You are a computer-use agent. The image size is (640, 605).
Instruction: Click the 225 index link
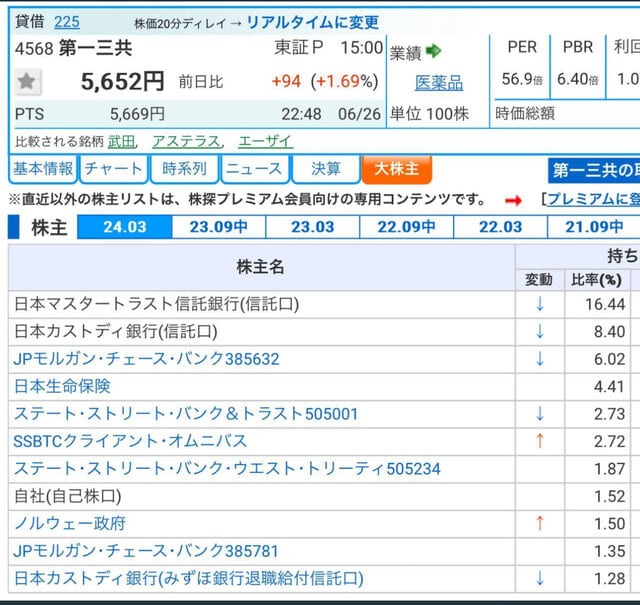point(67,21)
